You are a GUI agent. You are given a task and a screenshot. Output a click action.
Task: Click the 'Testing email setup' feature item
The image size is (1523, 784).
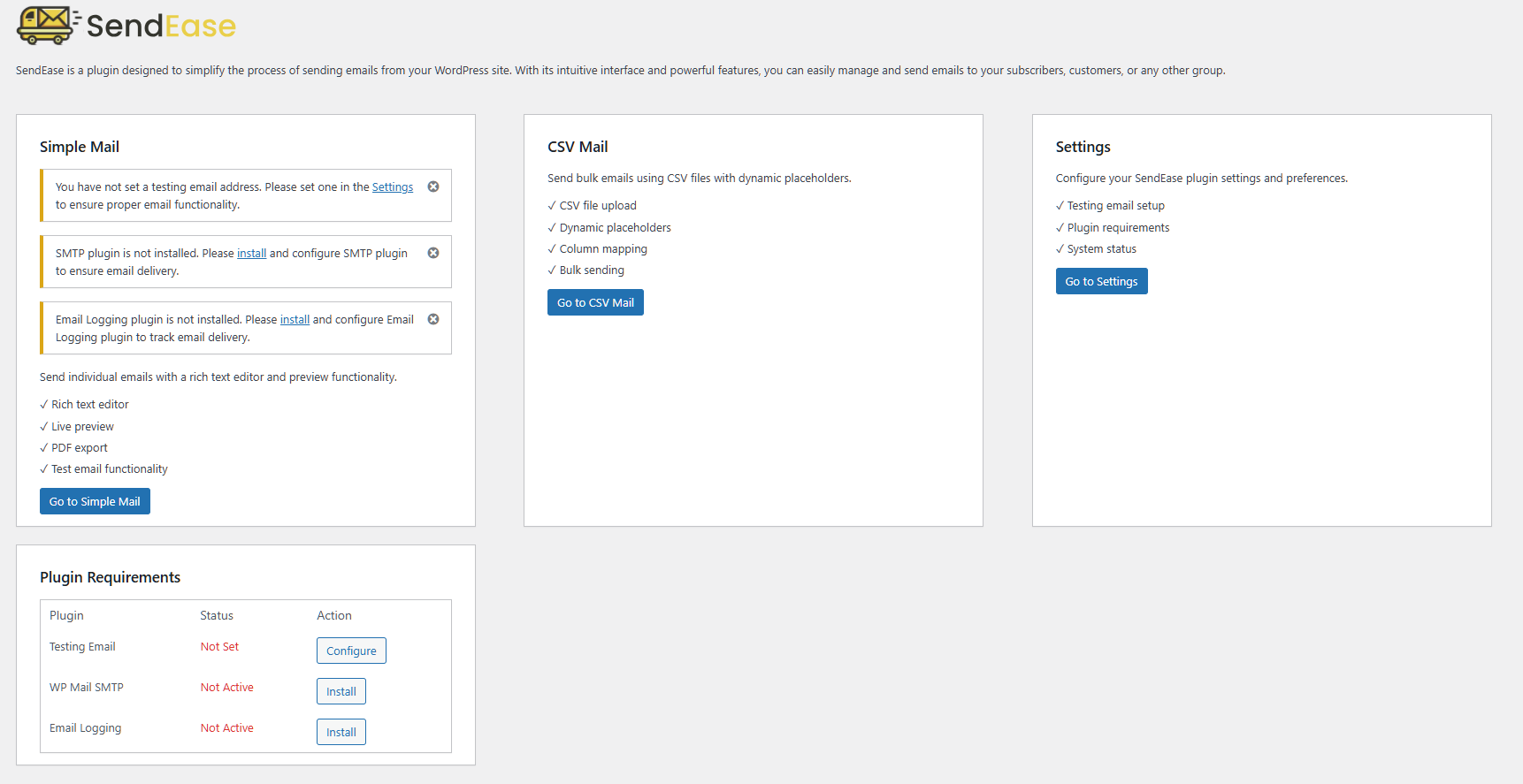click(x=1110, y=206)
